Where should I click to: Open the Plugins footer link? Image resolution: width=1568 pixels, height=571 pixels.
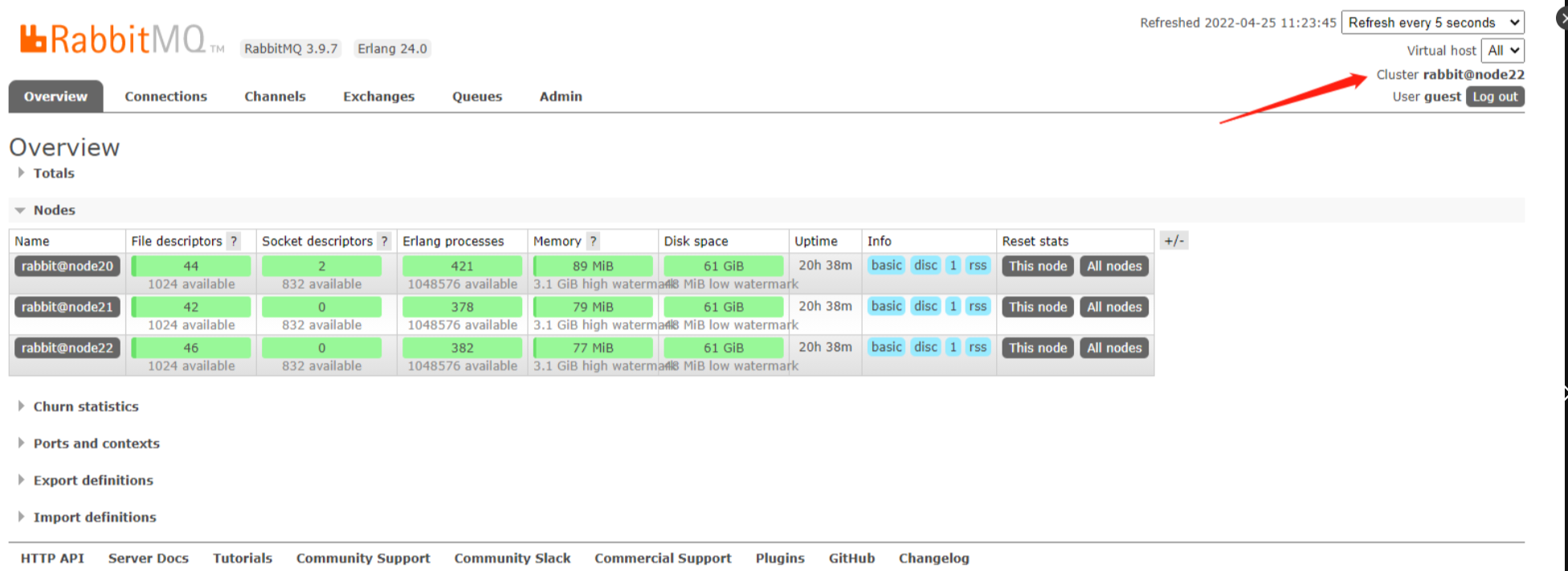[780, 558]
